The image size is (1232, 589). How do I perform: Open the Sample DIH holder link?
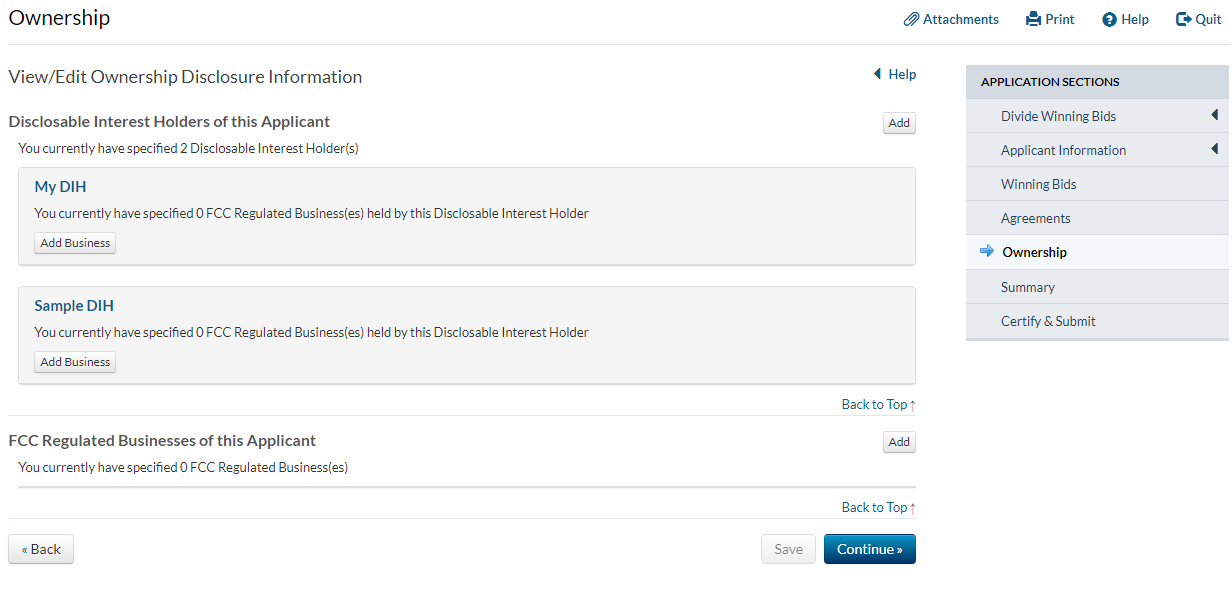[74, 306]
